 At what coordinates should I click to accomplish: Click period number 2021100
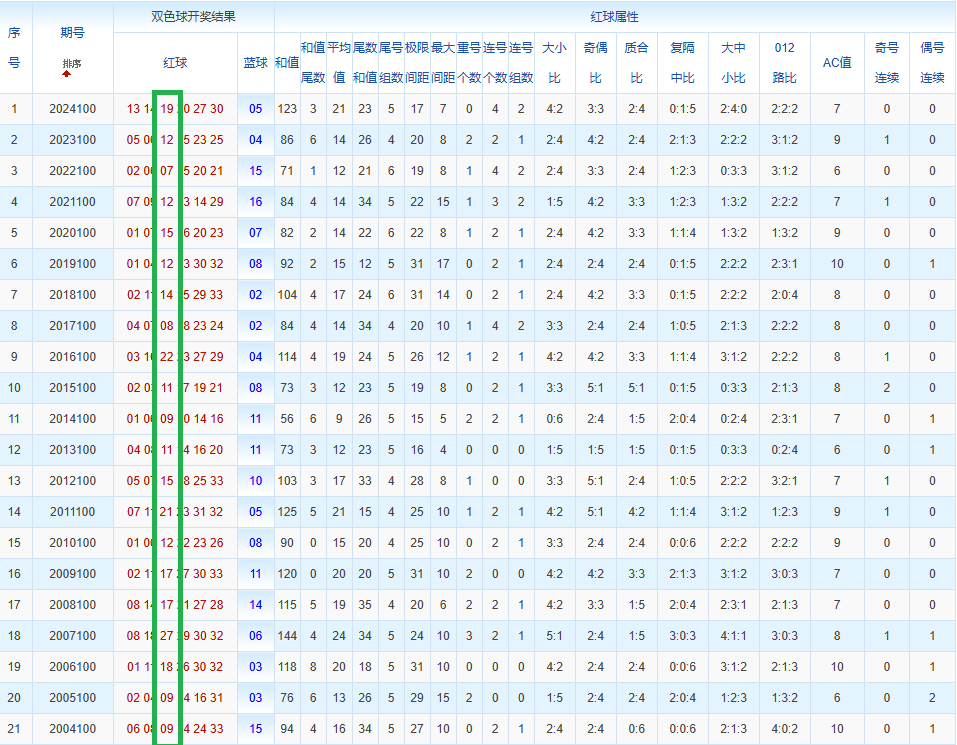click(x=73, y=202)
